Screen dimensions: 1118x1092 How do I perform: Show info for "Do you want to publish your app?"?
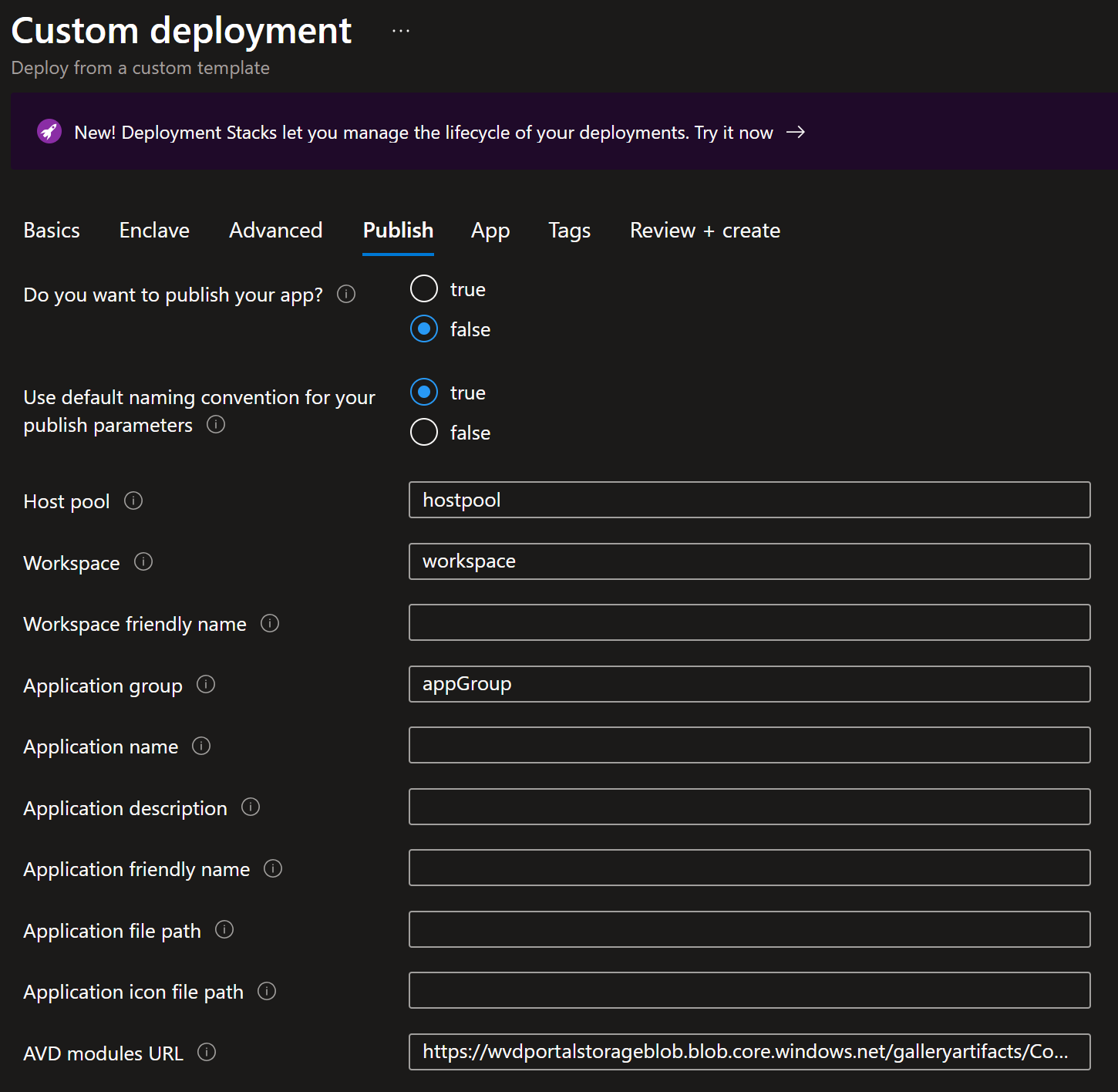346,294
